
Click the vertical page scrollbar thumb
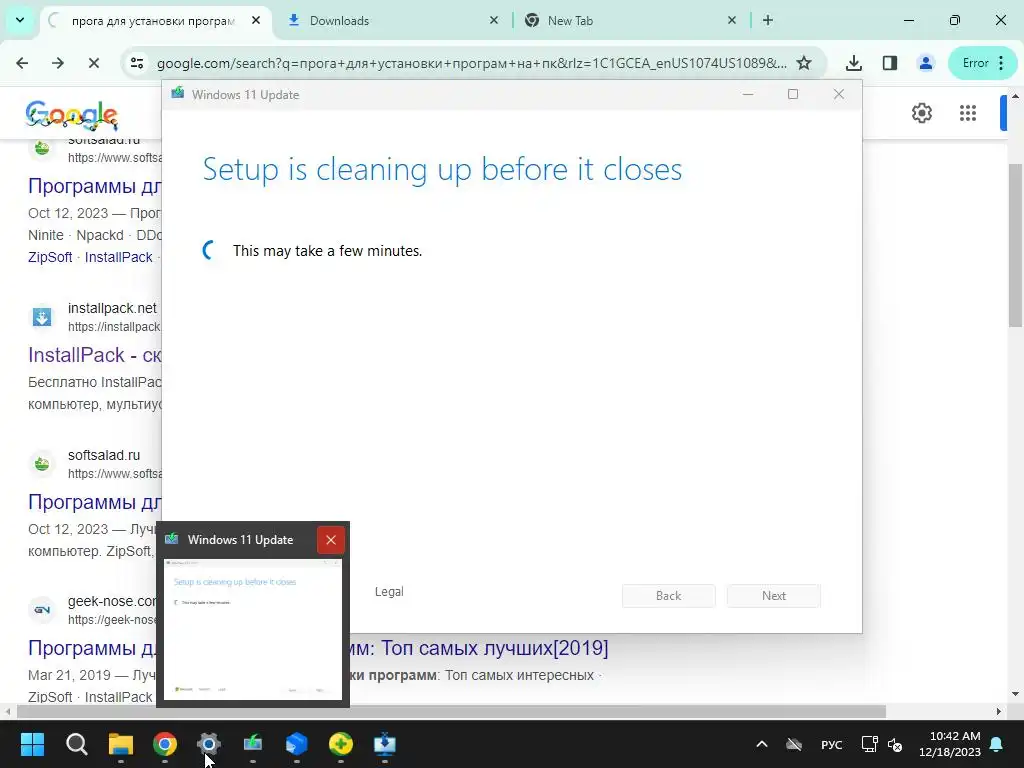1015,246
